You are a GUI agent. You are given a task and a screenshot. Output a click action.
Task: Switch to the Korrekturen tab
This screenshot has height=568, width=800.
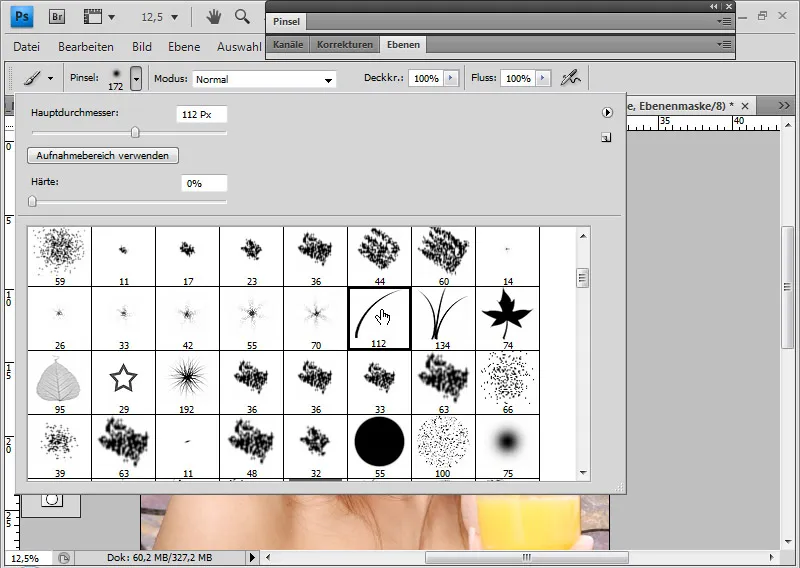(344, 44)
